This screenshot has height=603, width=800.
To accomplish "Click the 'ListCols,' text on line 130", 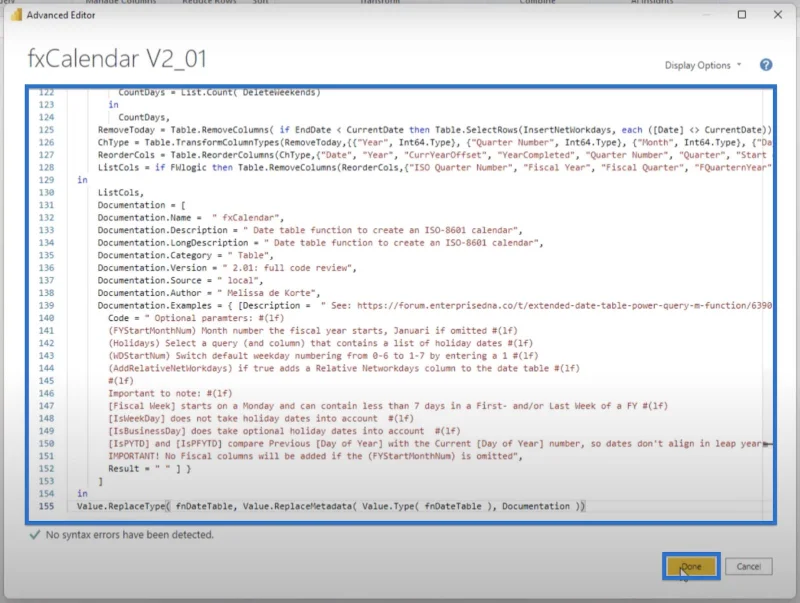I will pos(120,192).
